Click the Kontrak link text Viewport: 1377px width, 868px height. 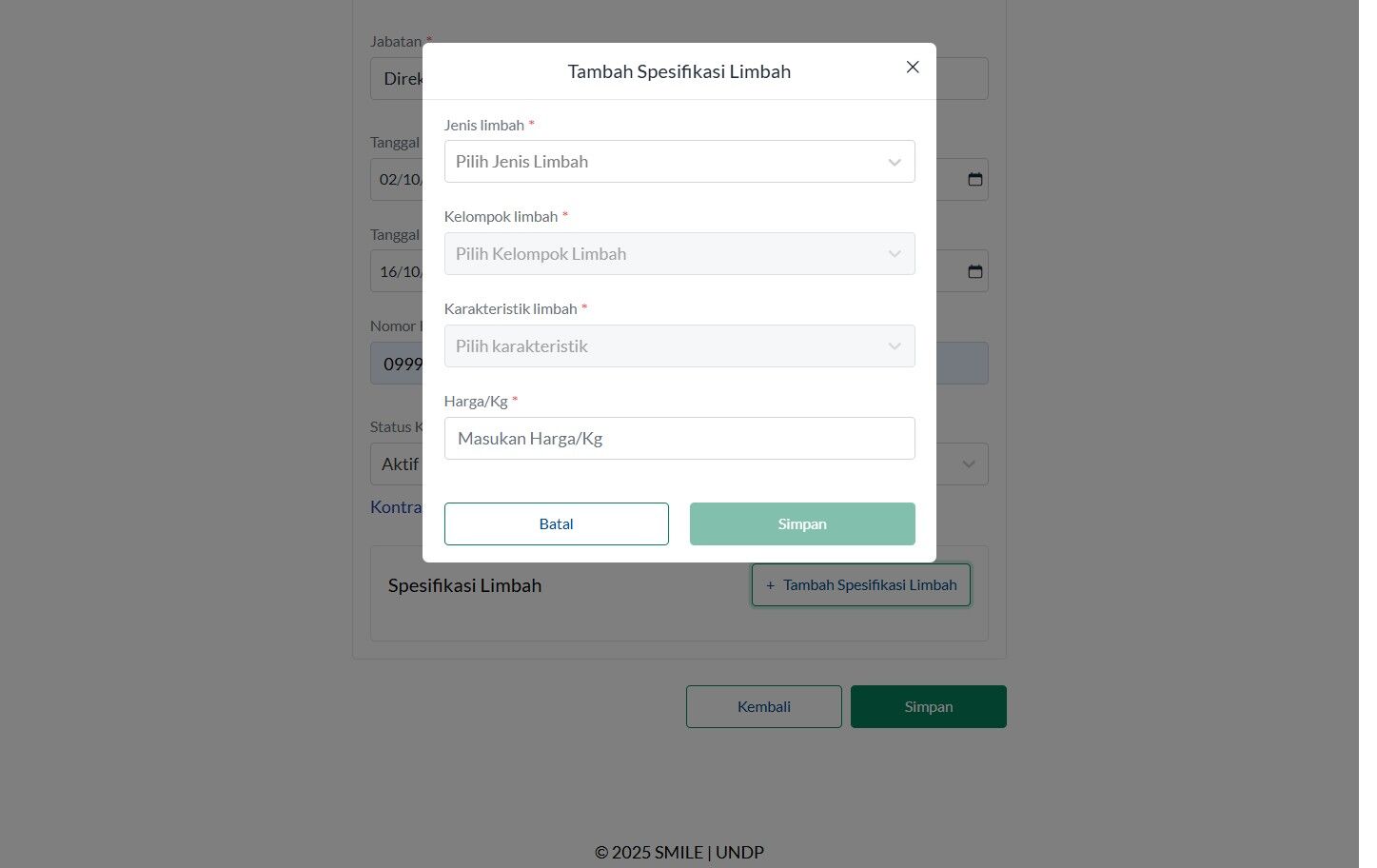pos(396,507)
